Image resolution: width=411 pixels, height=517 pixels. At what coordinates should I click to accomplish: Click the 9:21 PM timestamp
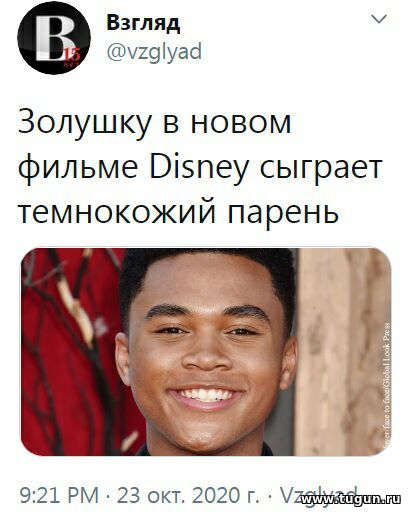(x=59, y=495)
